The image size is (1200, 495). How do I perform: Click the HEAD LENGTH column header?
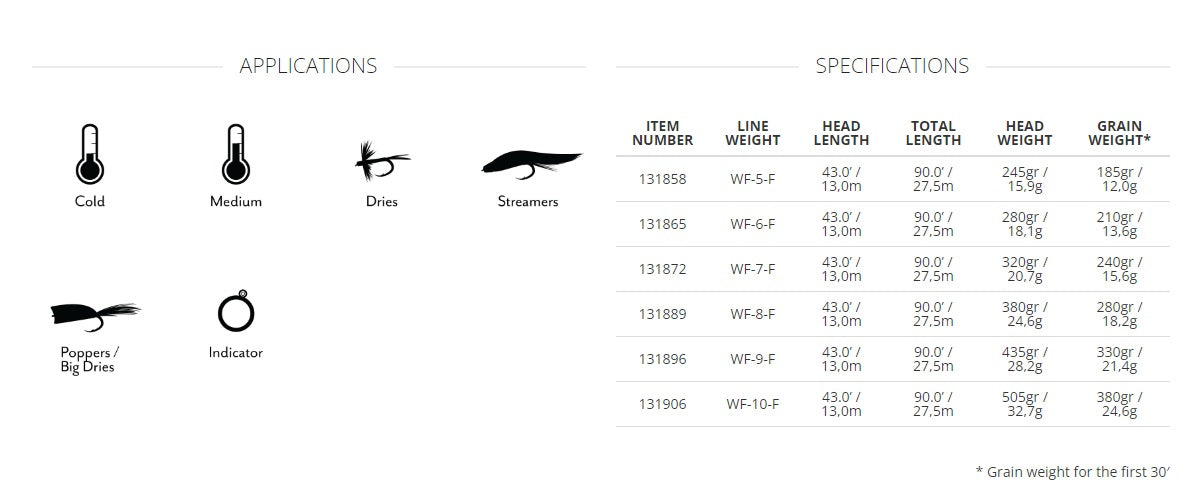(x=840, y=133)
